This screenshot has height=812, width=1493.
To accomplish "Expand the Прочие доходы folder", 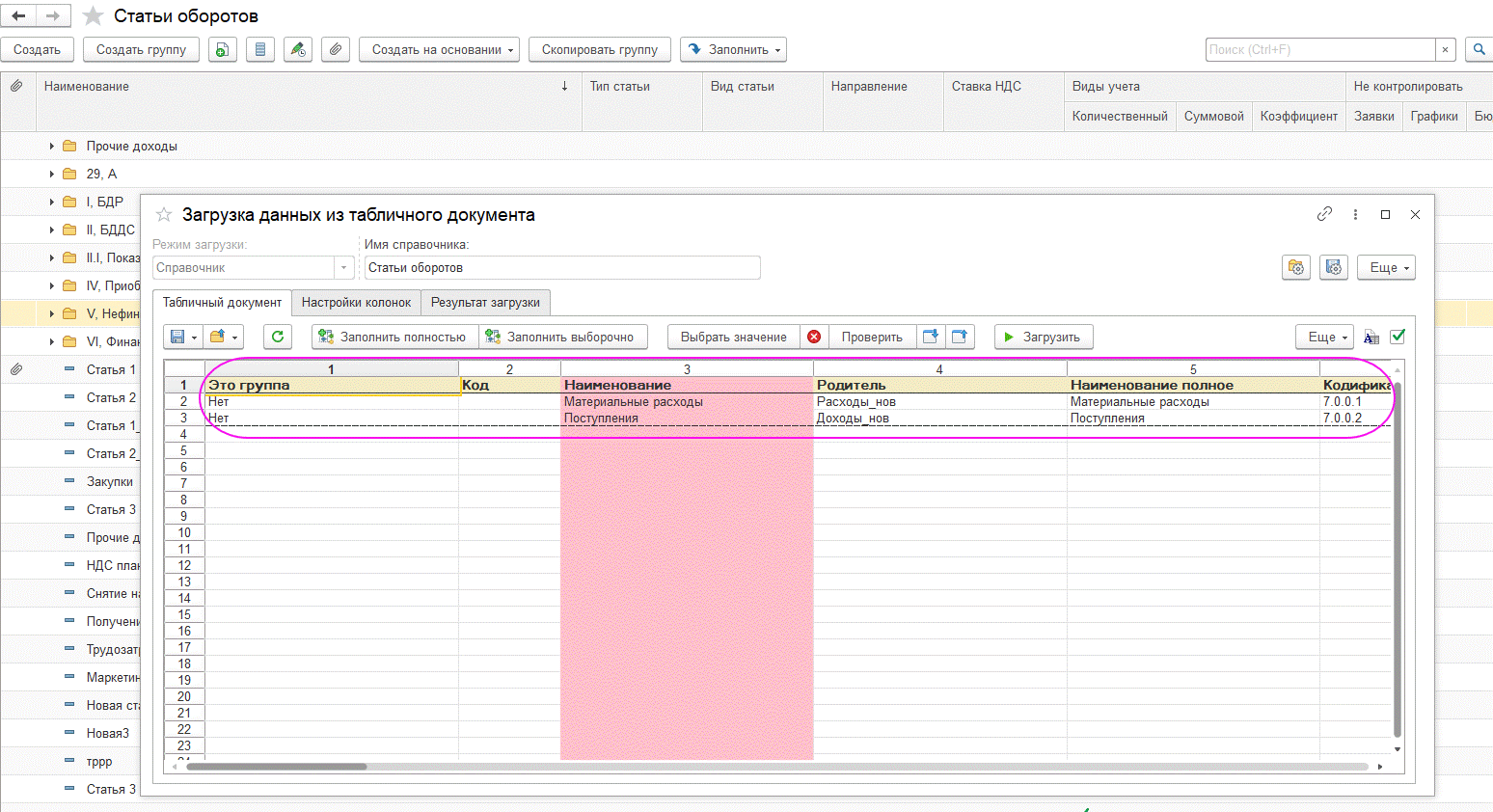I will pyautogui.click(x=52, y=147).
